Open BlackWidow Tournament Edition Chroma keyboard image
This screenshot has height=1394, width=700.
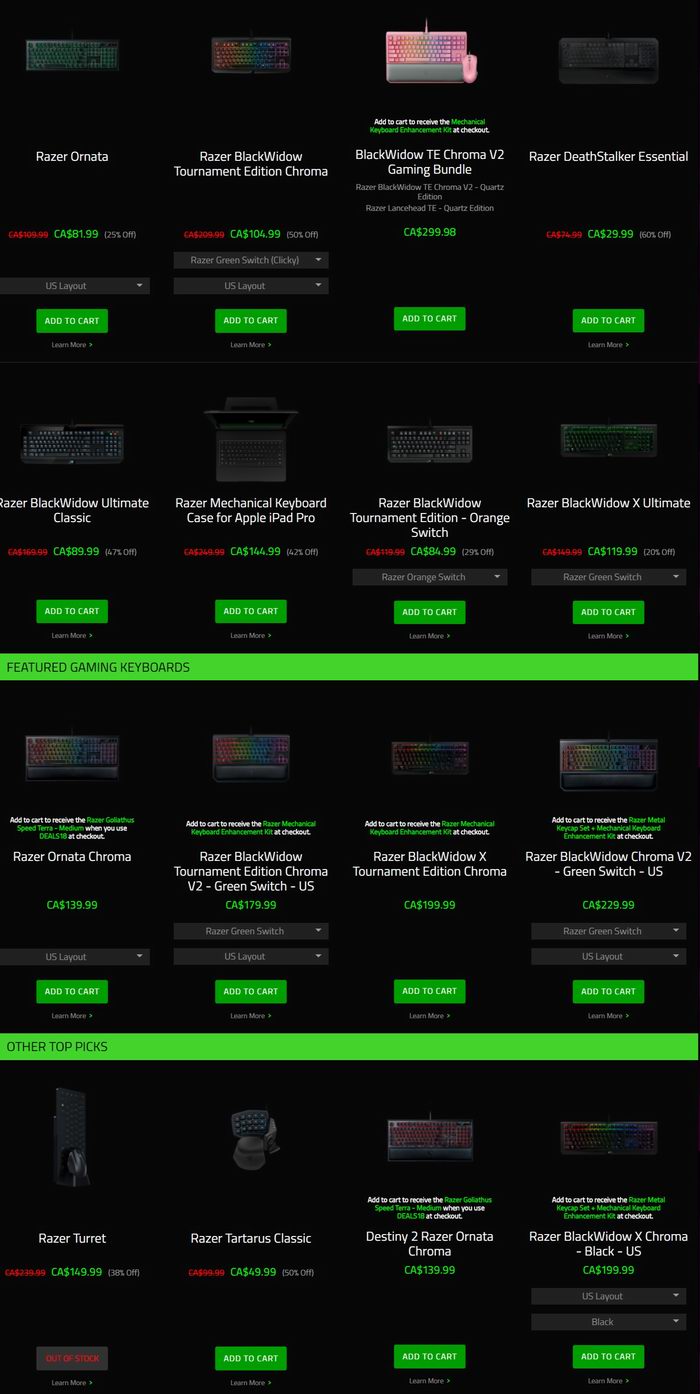pyautogui.click(x=251, y=55)
